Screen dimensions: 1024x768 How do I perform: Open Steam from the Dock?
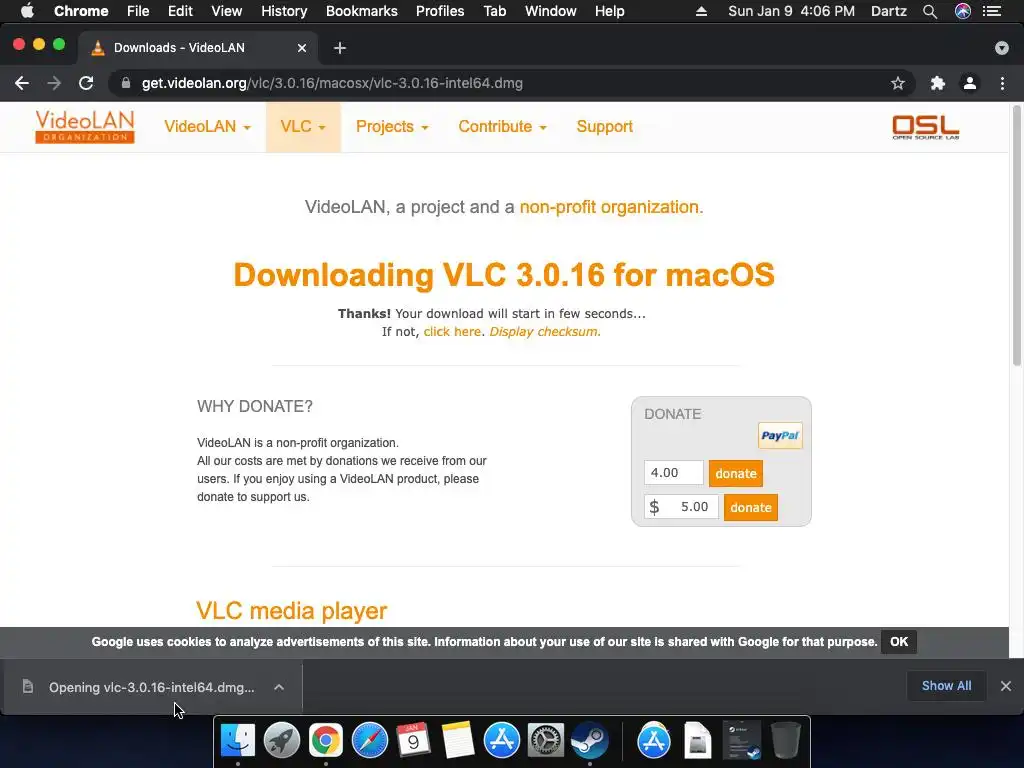coord(590,741)
